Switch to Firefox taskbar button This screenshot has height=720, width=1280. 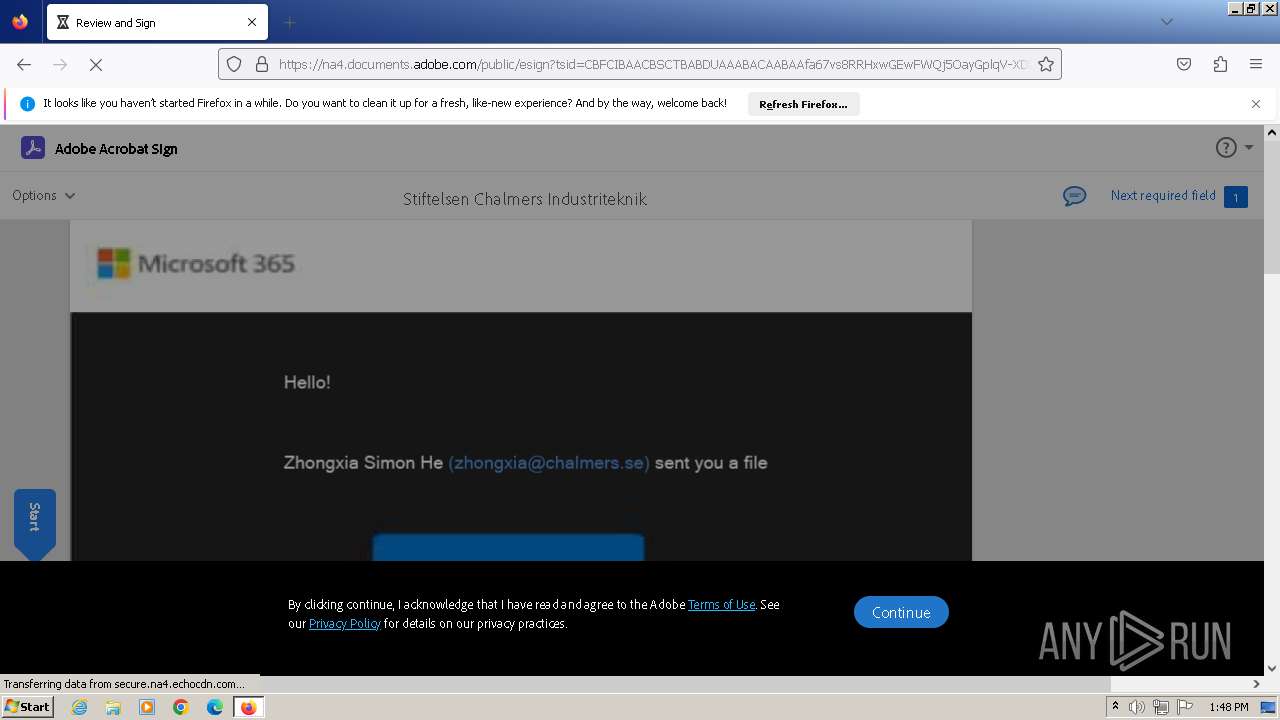[248, 707]
